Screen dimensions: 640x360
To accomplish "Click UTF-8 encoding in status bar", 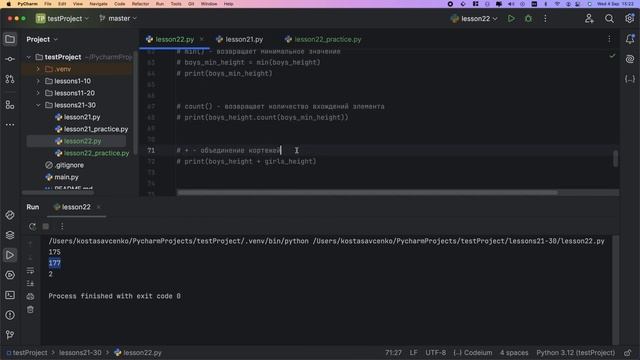I will point(436,353).
